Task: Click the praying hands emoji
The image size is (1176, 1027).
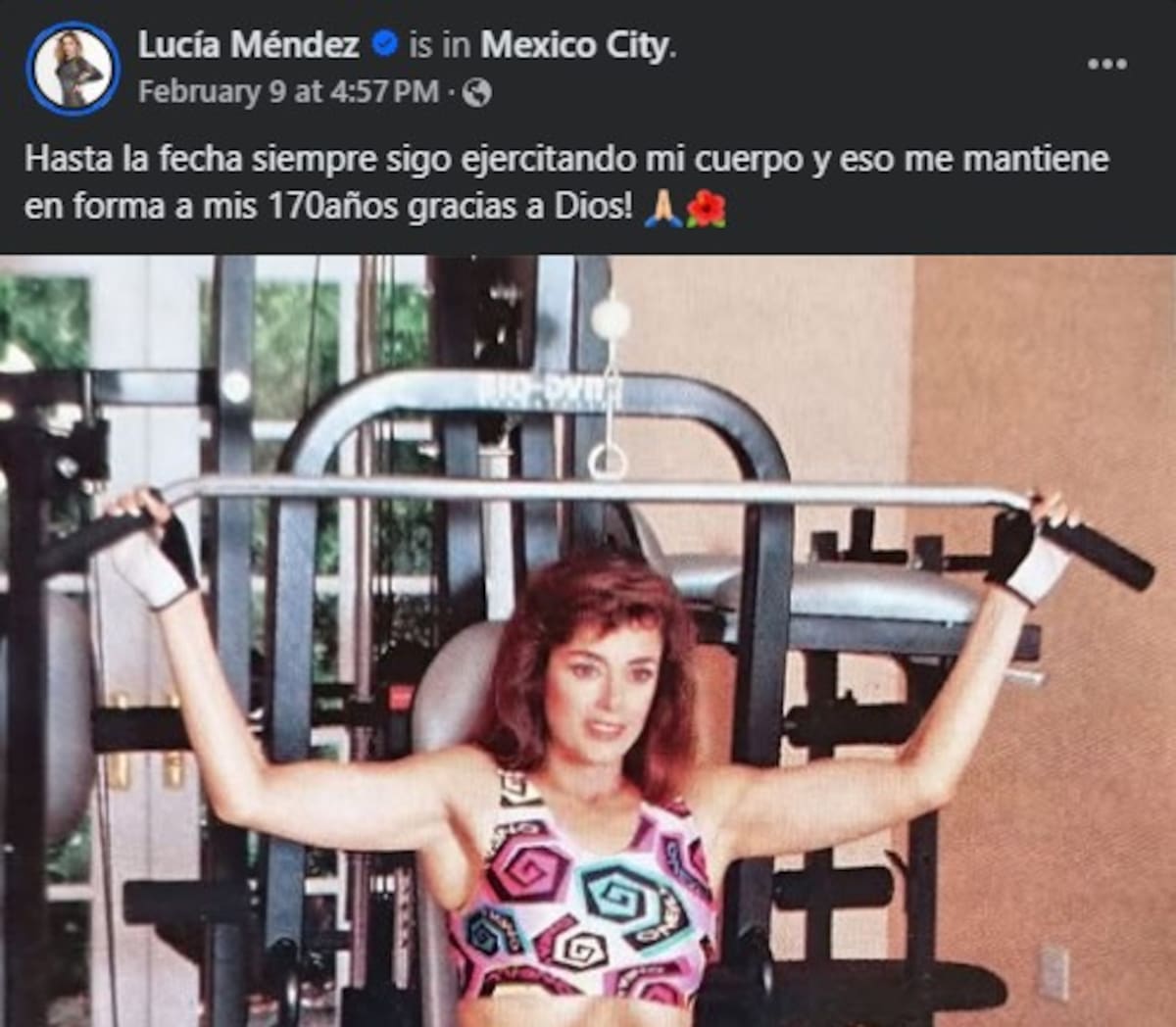Action: point(661,207)
